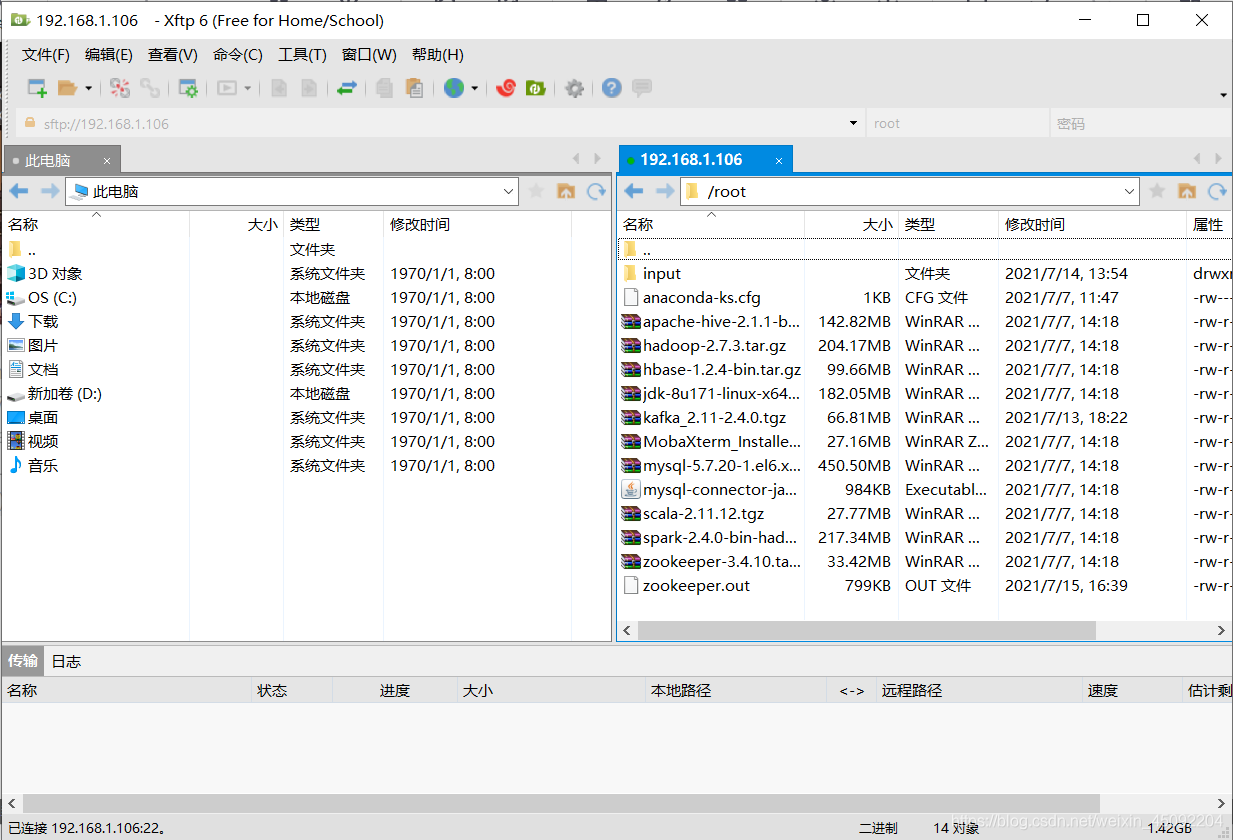Expand the Open Session dropdown arrow
Image resolution: width=1233 pixels, height=840 pixels.
tap(88, 88)
